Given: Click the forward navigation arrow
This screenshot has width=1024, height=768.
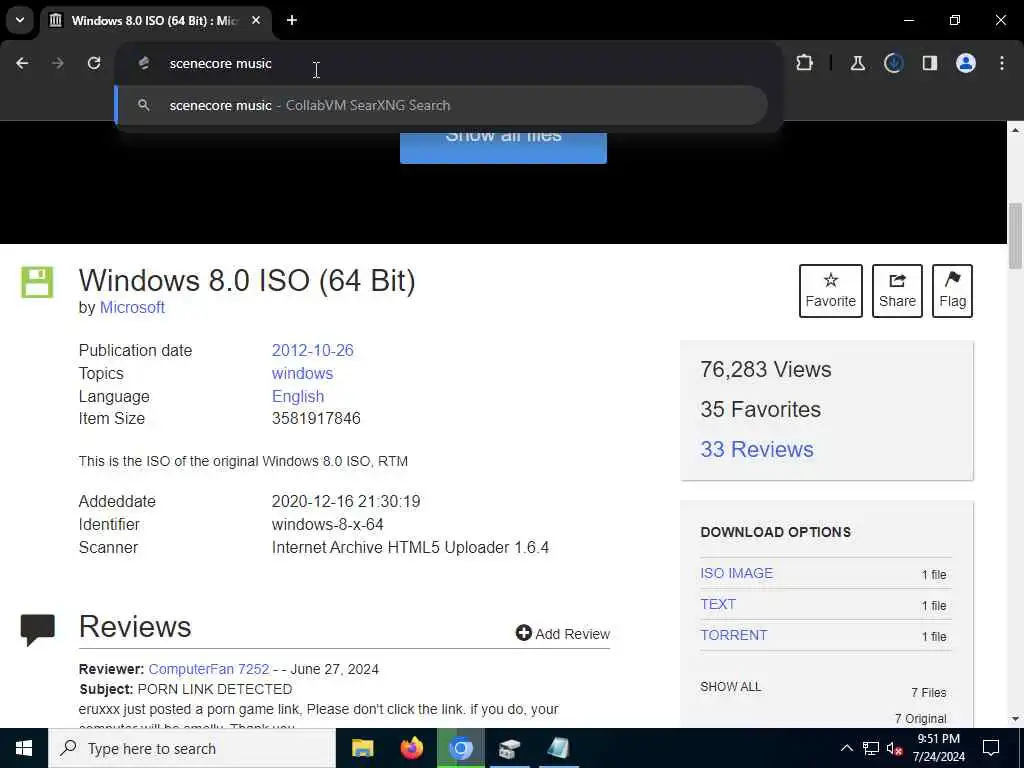Looking at the screenshot, I should coord(57,63).
